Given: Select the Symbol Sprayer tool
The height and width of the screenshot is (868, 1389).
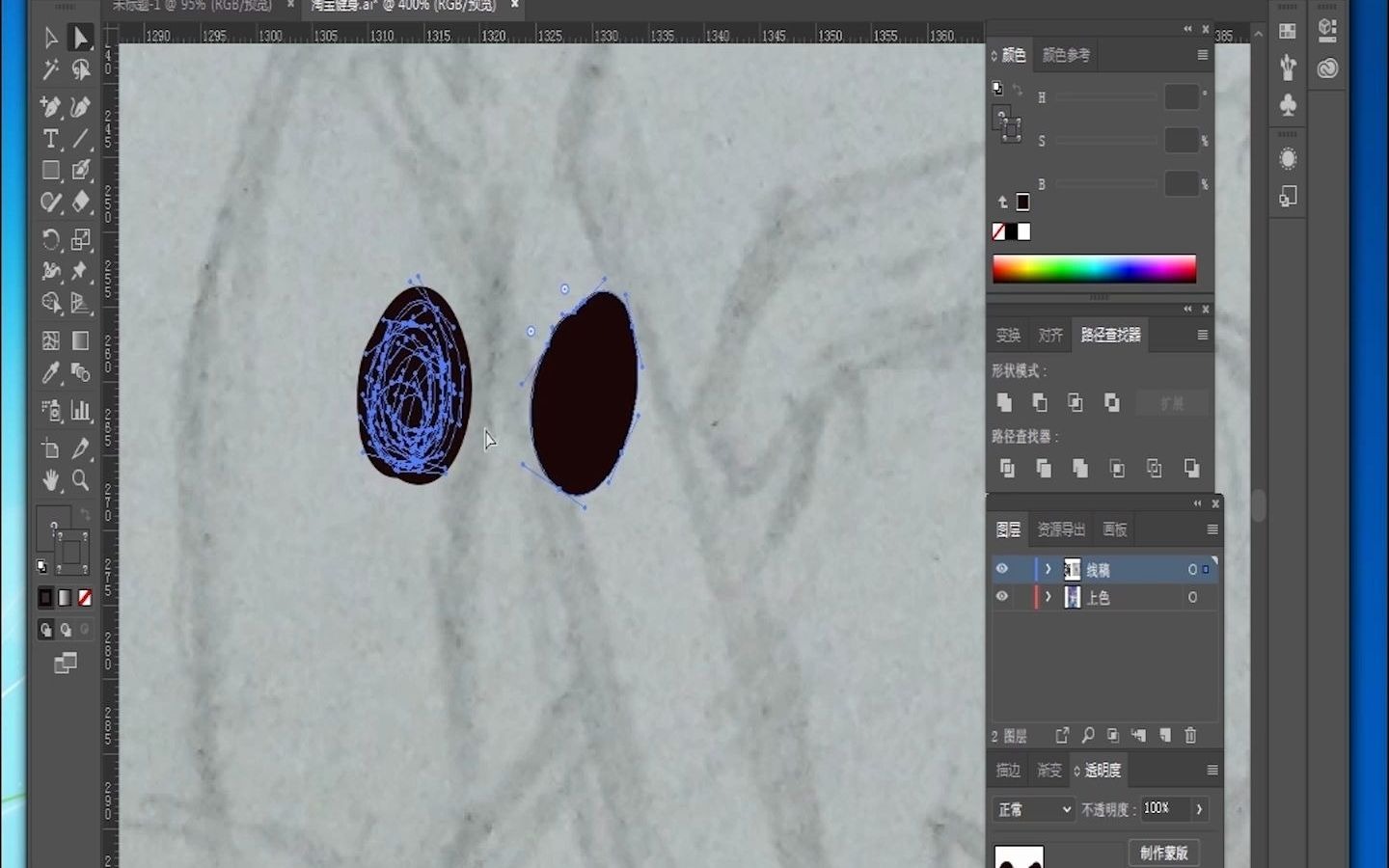Looking at the screenshot, I should click(x=51, y=411).
